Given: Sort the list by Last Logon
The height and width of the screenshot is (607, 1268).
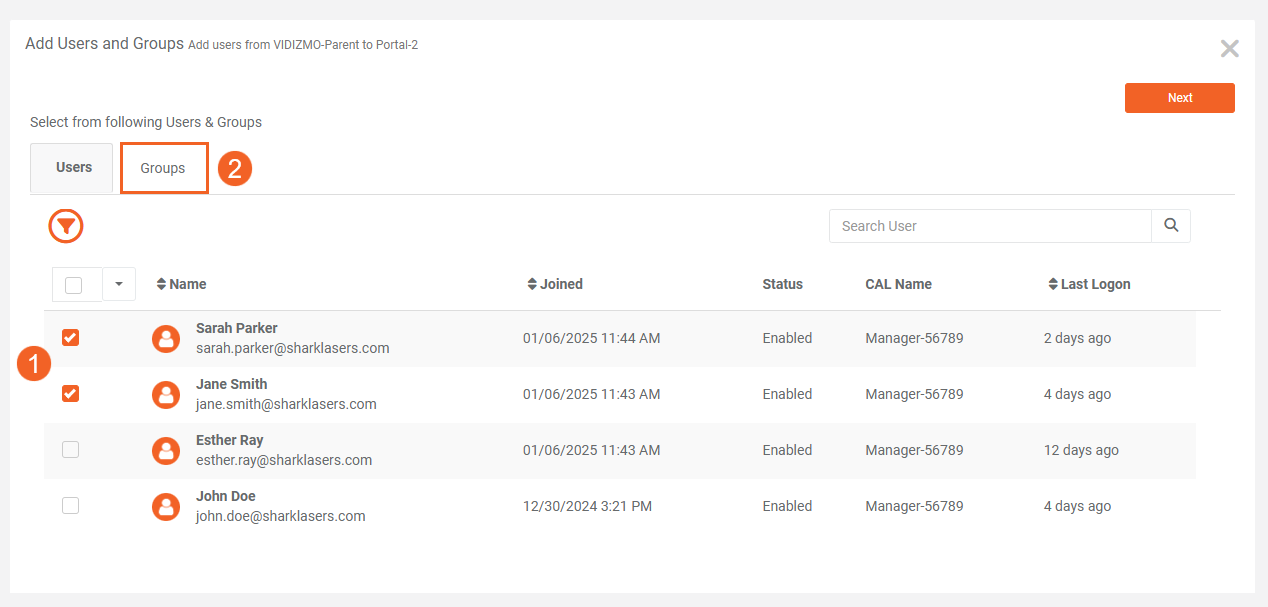Looking at the screenshot, I should [x=1053, y=284].
